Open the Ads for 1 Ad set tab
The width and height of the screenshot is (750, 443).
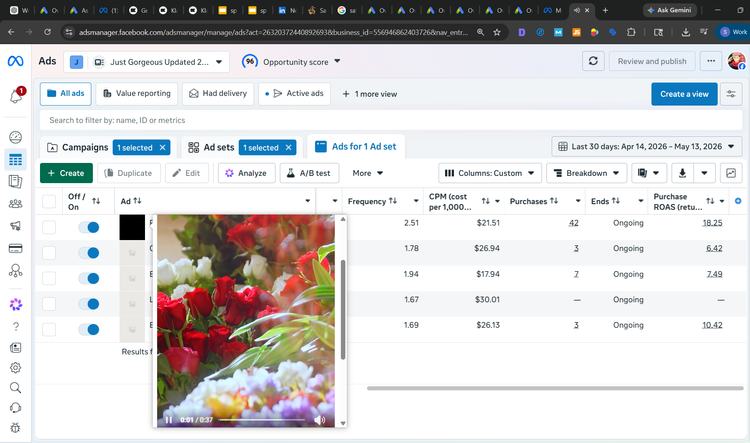356,146
